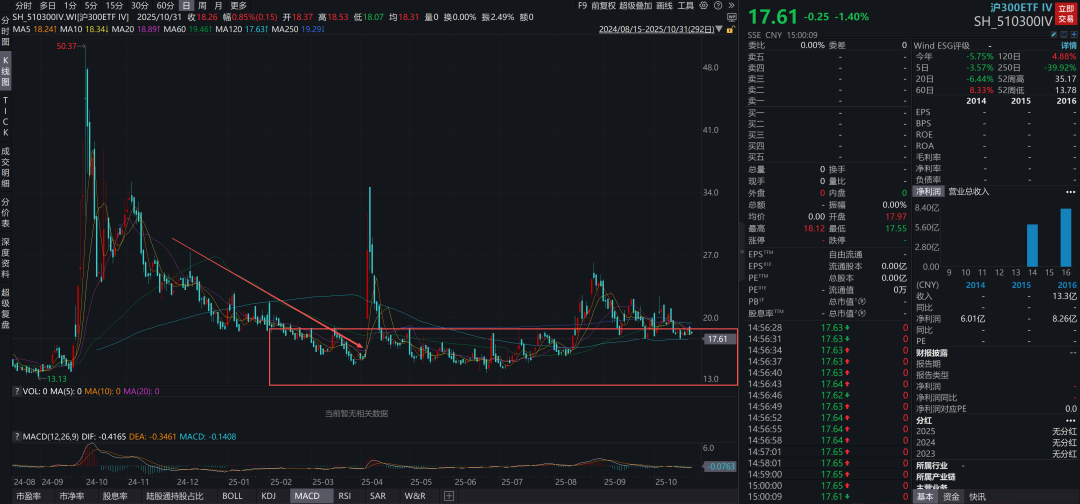Select the 15分 period

(114, 6)
